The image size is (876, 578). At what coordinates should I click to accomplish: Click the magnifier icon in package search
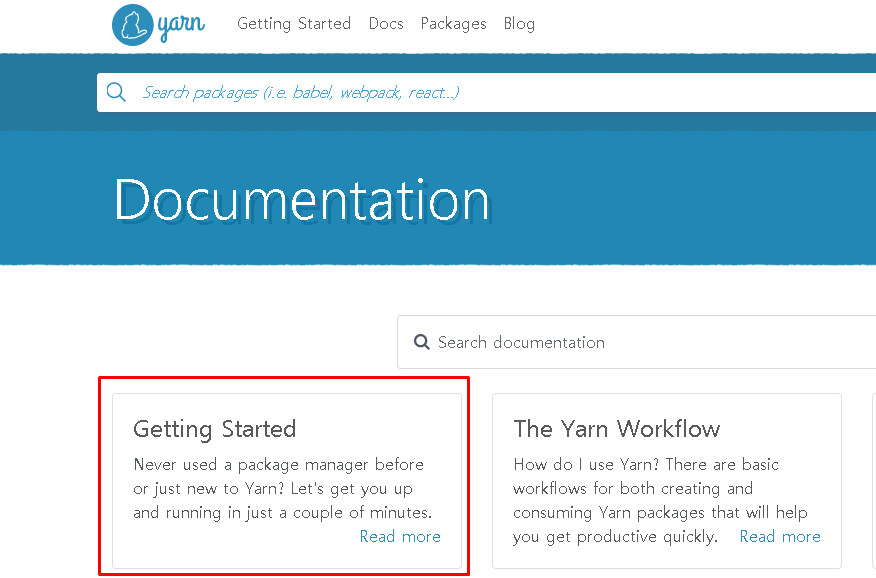point(116,92)
